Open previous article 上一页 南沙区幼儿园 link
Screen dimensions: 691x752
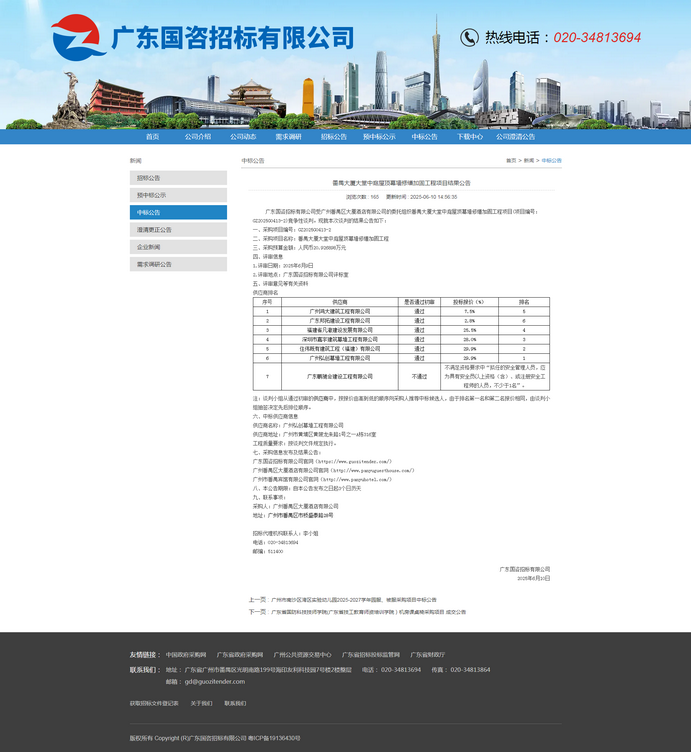pos(353,600)
